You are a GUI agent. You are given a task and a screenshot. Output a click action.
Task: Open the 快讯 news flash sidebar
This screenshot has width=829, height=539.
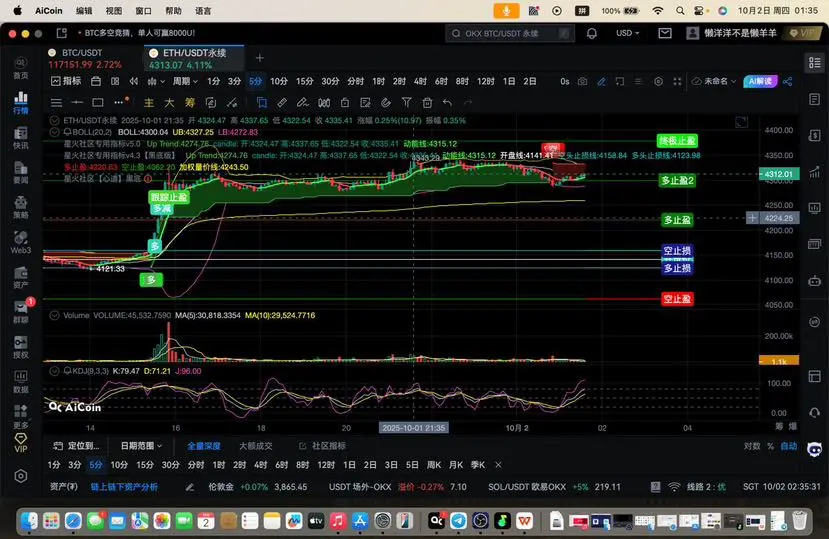[x=21, y=138]
